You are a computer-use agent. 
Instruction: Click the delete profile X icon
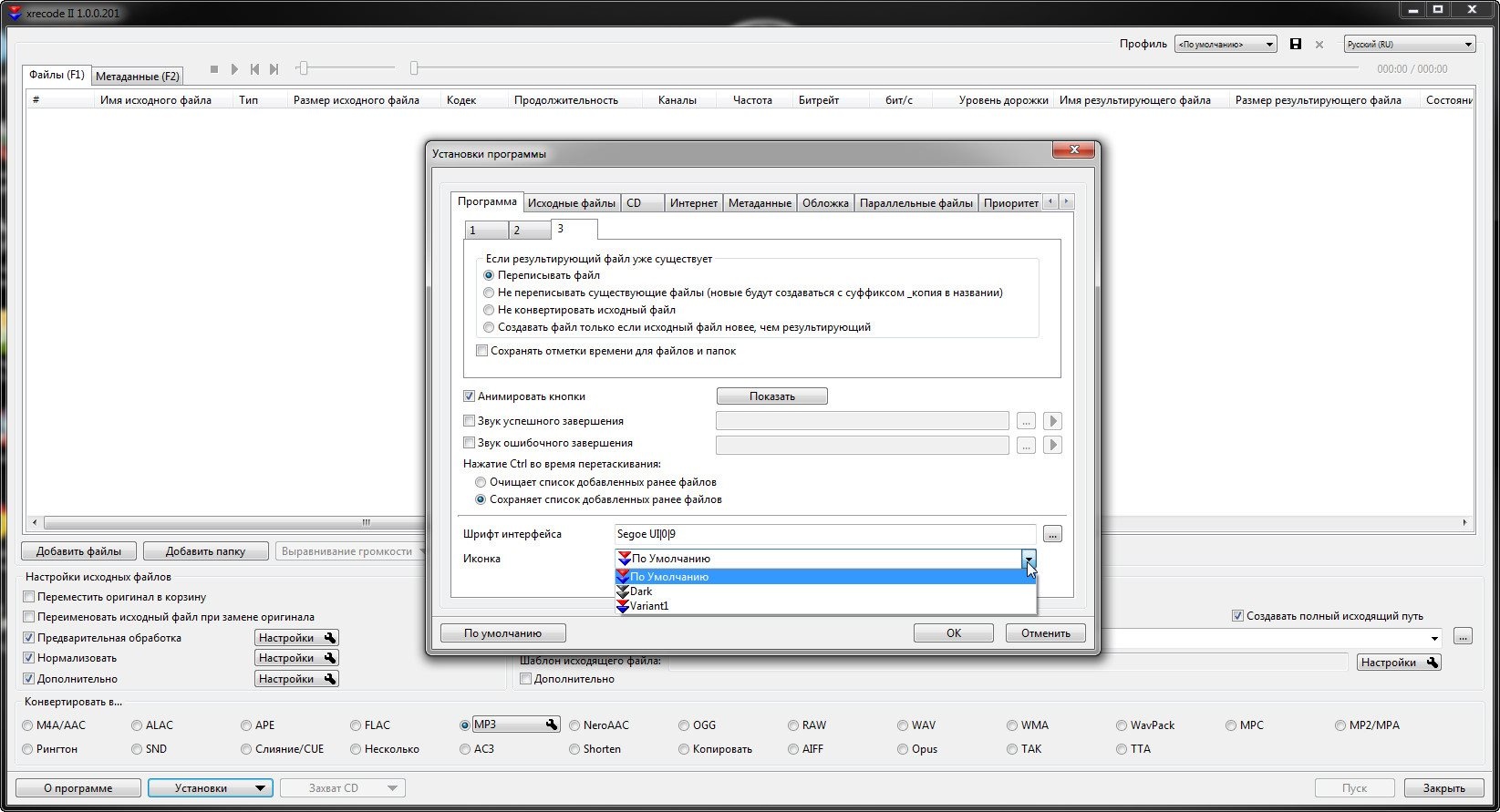(1319, 44)
